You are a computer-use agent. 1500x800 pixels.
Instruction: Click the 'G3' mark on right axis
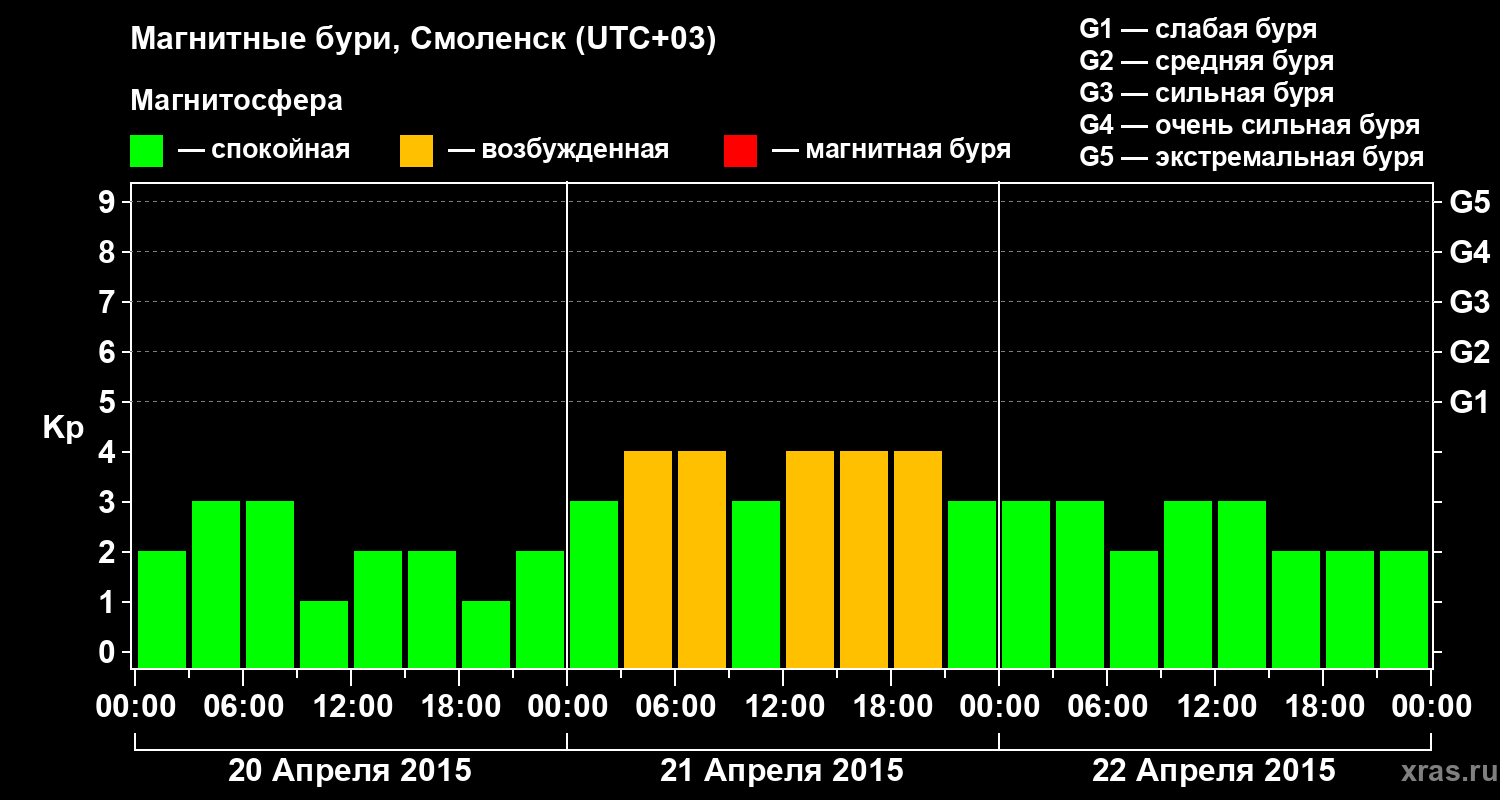pyautogui.click(x=1469, y=302)
